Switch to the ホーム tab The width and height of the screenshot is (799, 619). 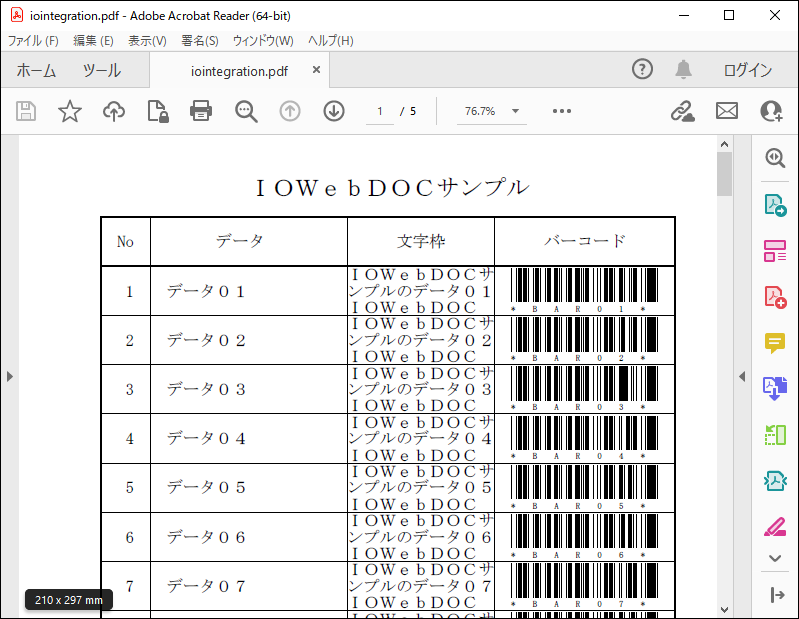click(x=36, y=70)
